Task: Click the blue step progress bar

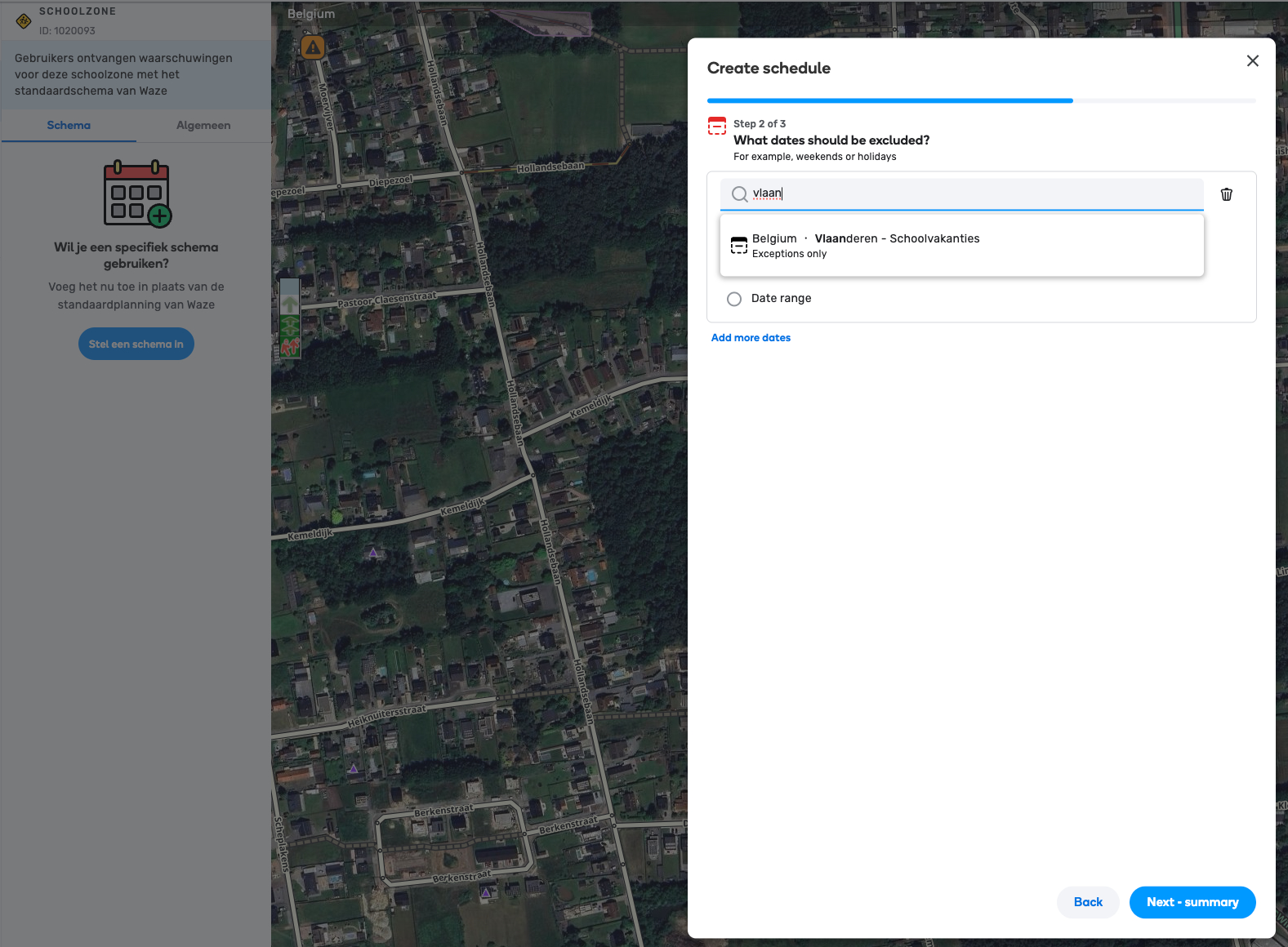Action: pos(889,100)
